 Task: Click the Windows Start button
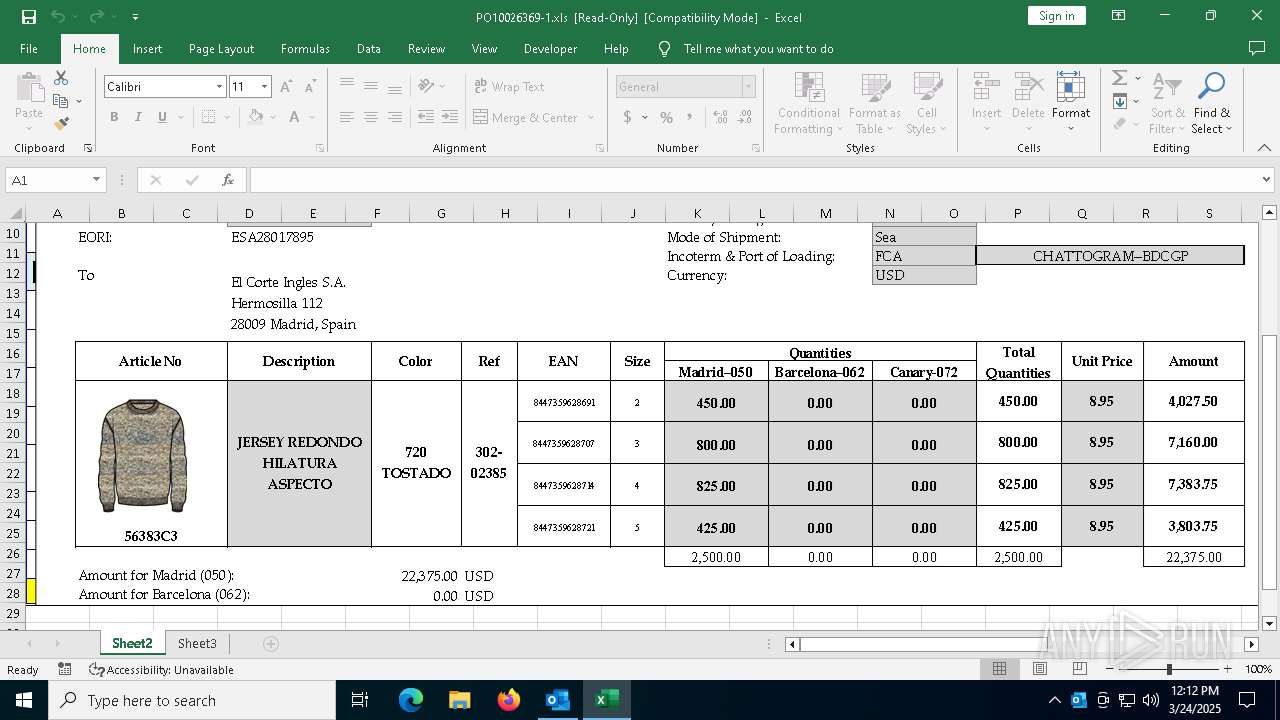(24, 700)
